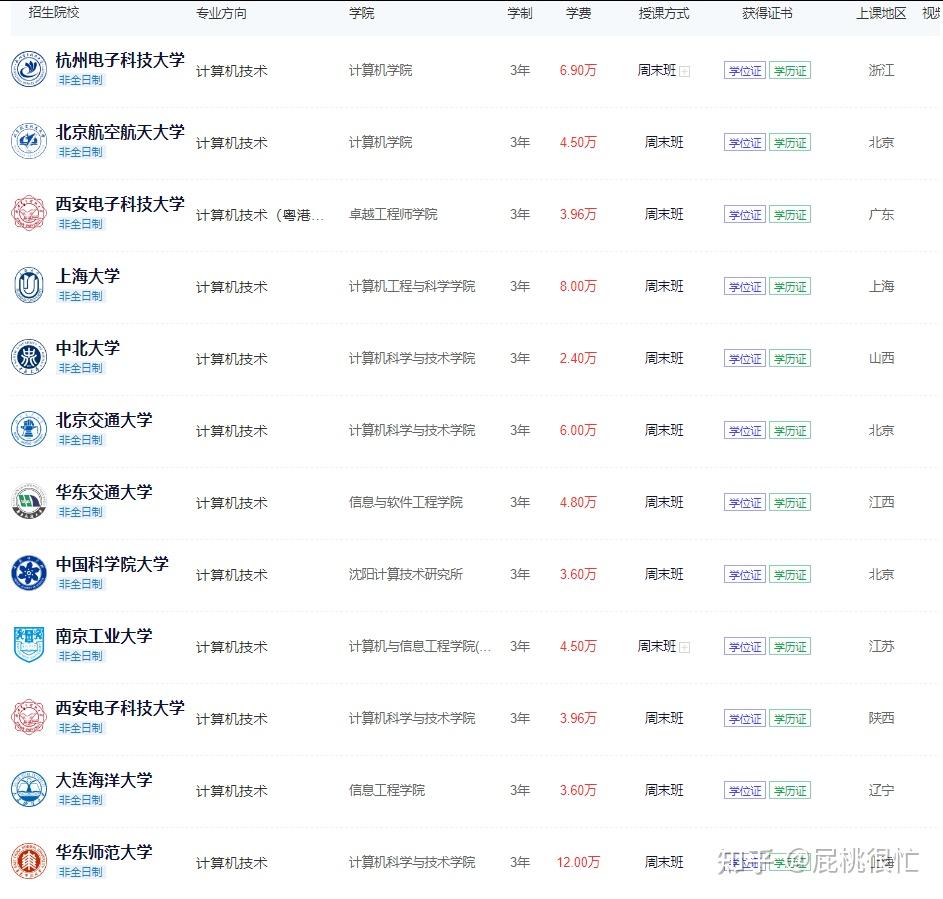Click the 学位证 badge for 中北大学
This screenshot has width=943, height=899.
coord(745,359)
